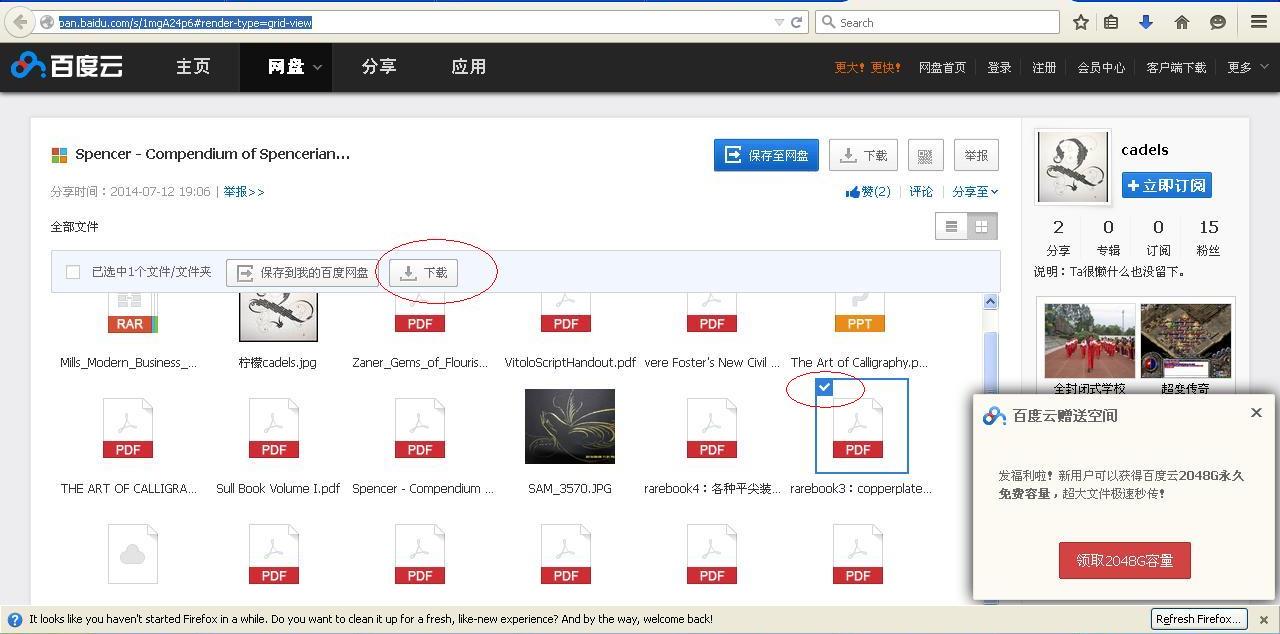1280x634 pixels.
Task: Open Firefox downloads arrow icon
Action: (x=1146, y=22)
